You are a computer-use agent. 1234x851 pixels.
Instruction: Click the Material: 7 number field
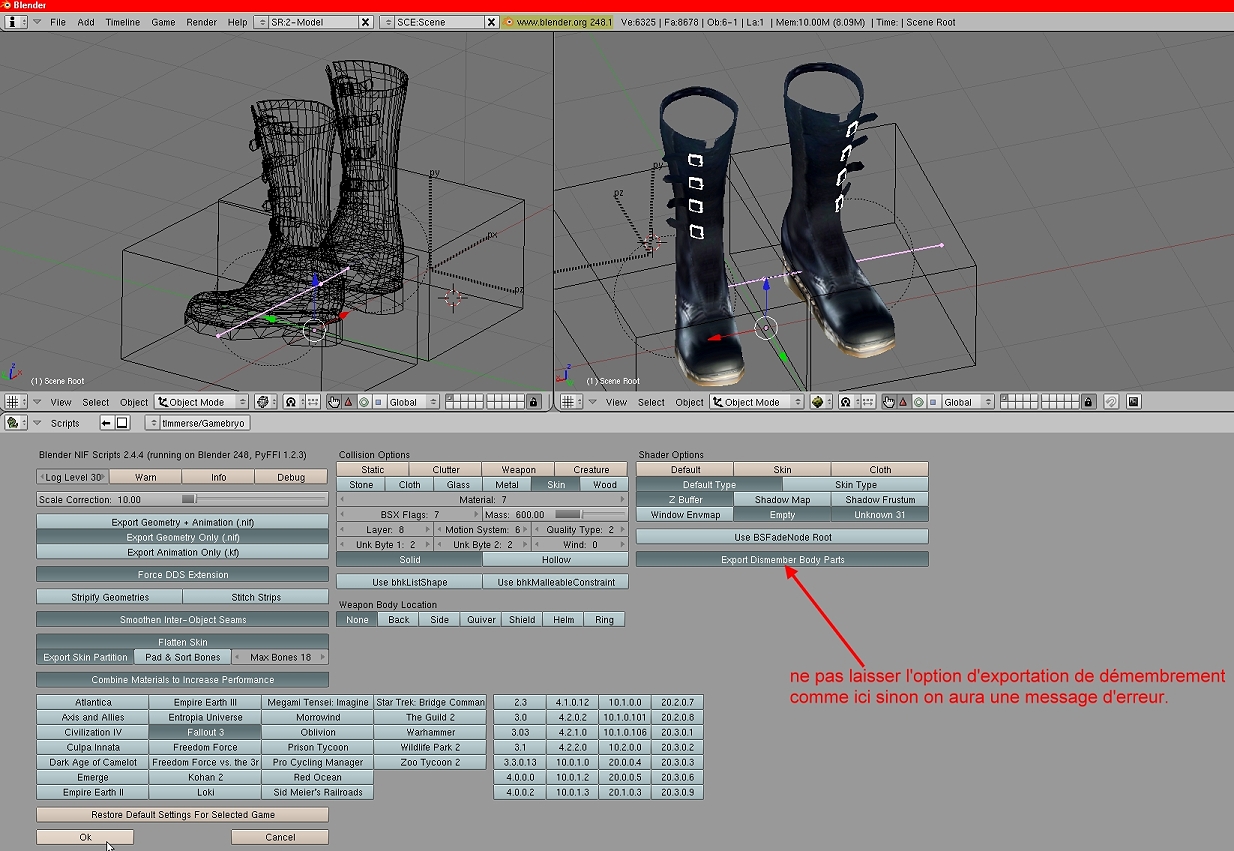(482, 499)
